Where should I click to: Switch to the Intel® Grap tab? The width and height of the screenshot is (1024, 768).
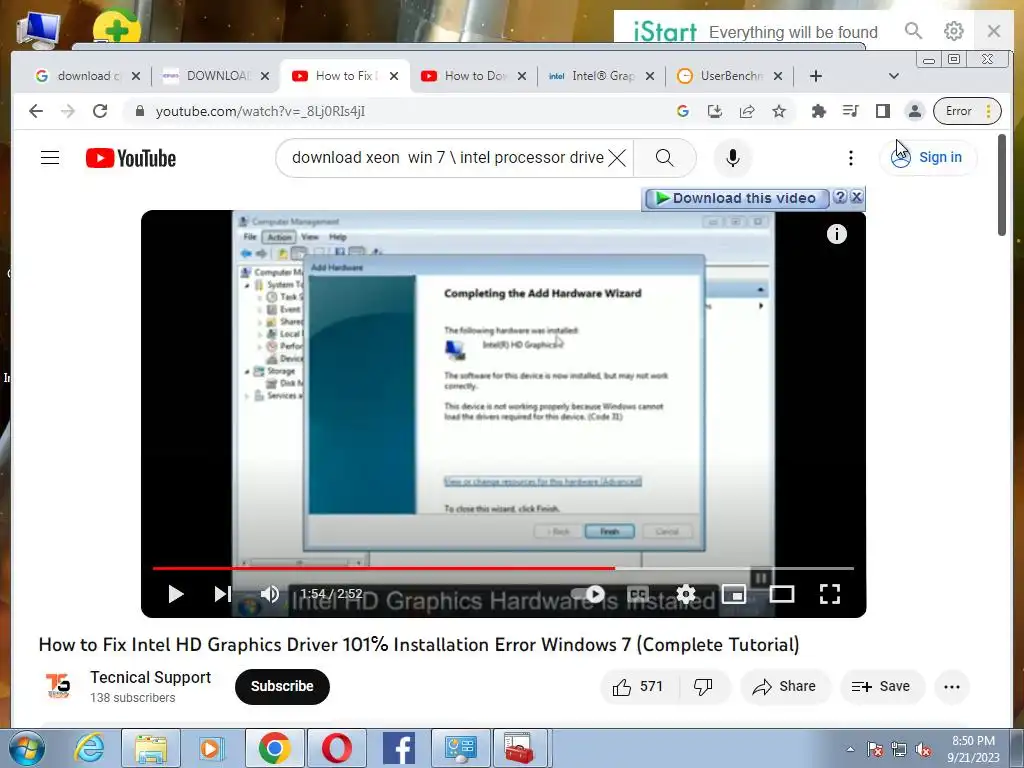[x=601, y=76]
